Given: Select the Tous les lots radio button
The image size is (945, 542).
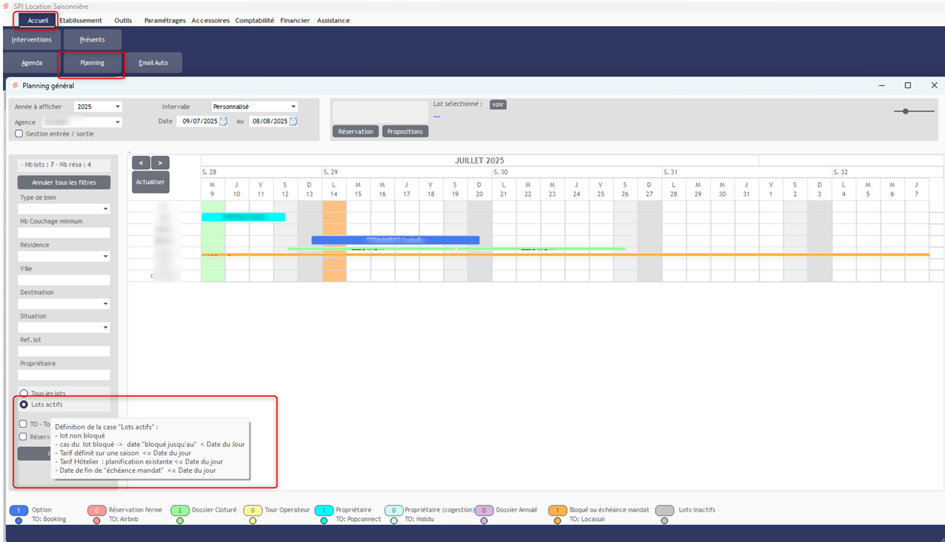Looking at the screenshot, I should click(x=24, y=393).
